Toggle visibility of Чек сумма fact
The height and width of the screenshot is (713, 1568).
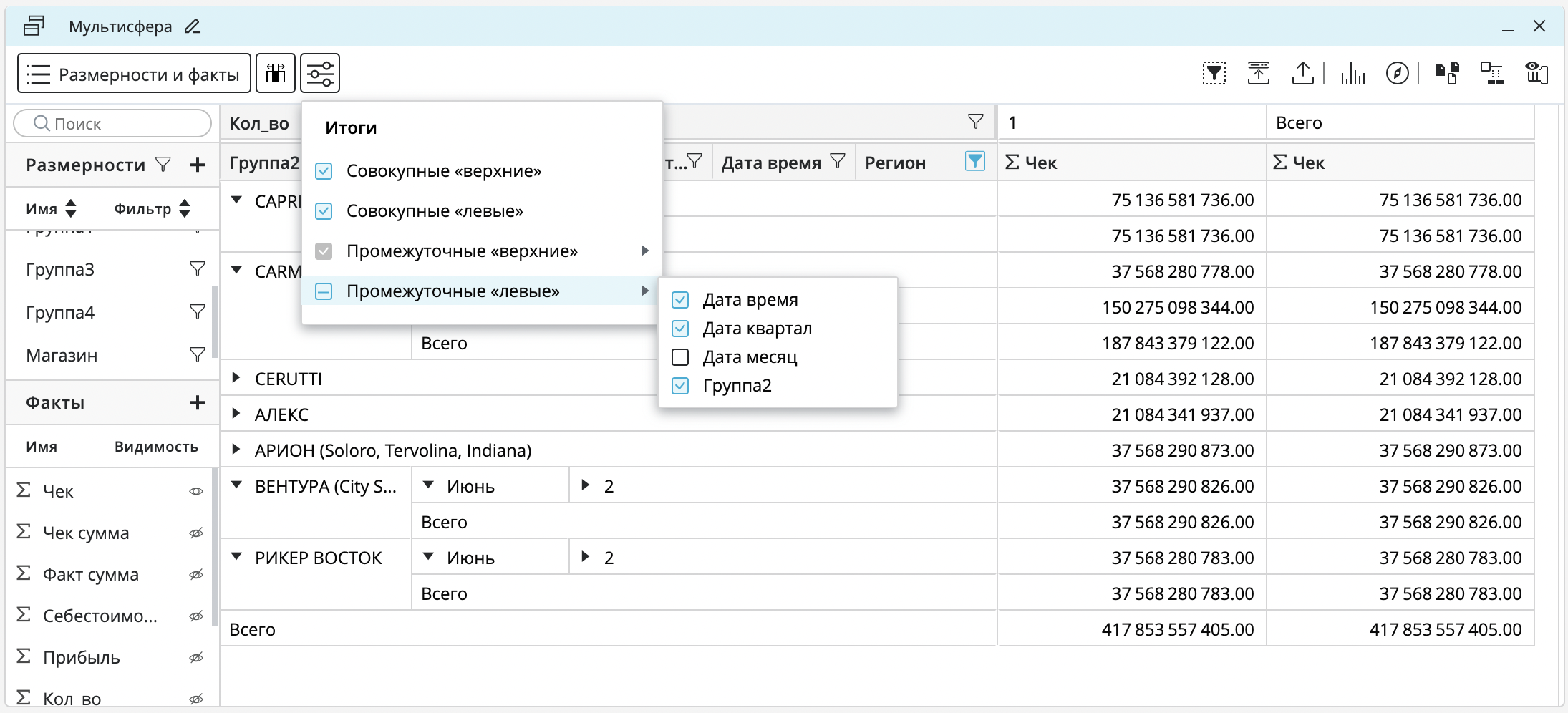[x=196, y=533]
